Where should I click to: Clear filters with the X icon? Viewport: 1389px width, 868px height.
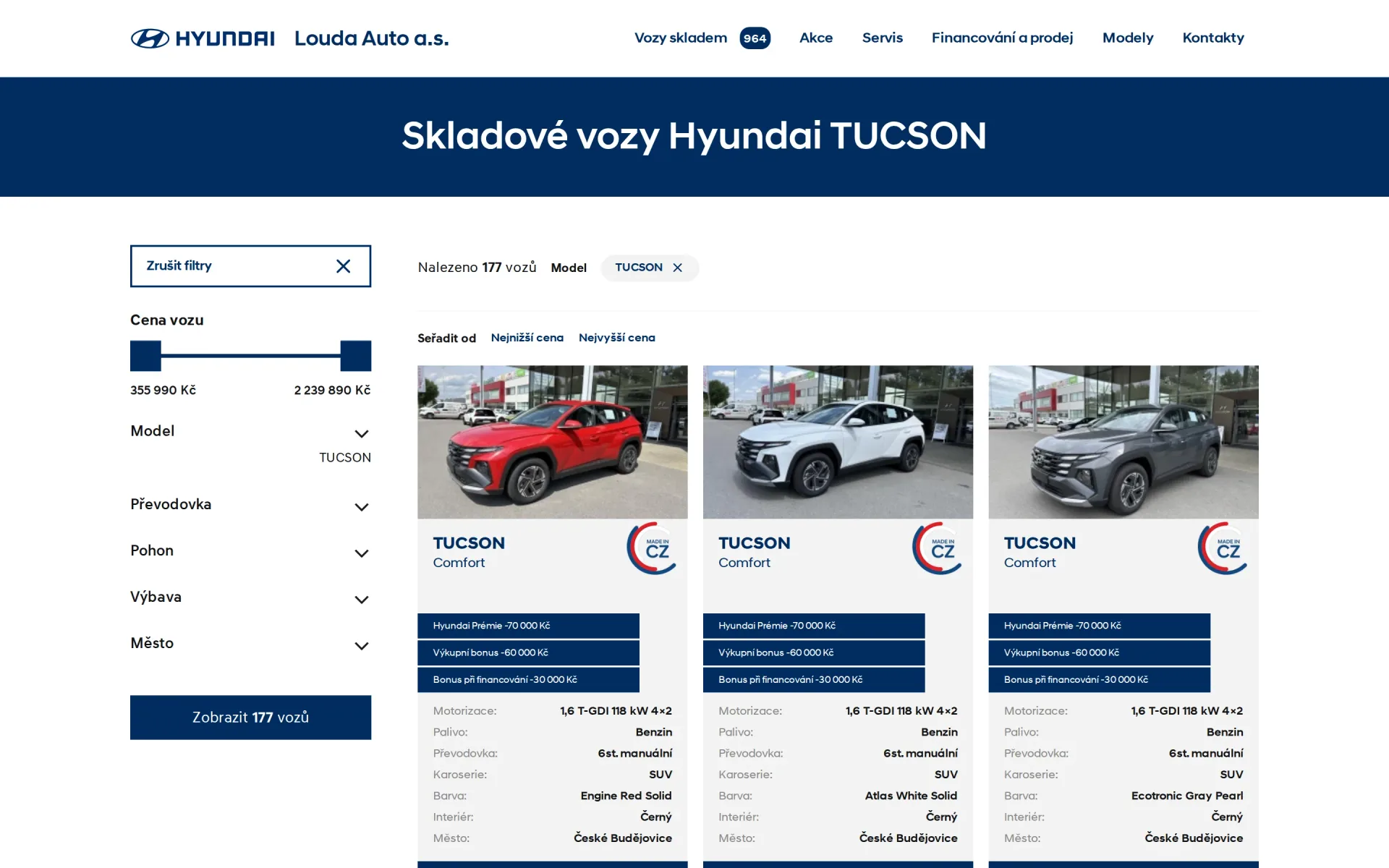pyautogui.click(x=344, y=266)
